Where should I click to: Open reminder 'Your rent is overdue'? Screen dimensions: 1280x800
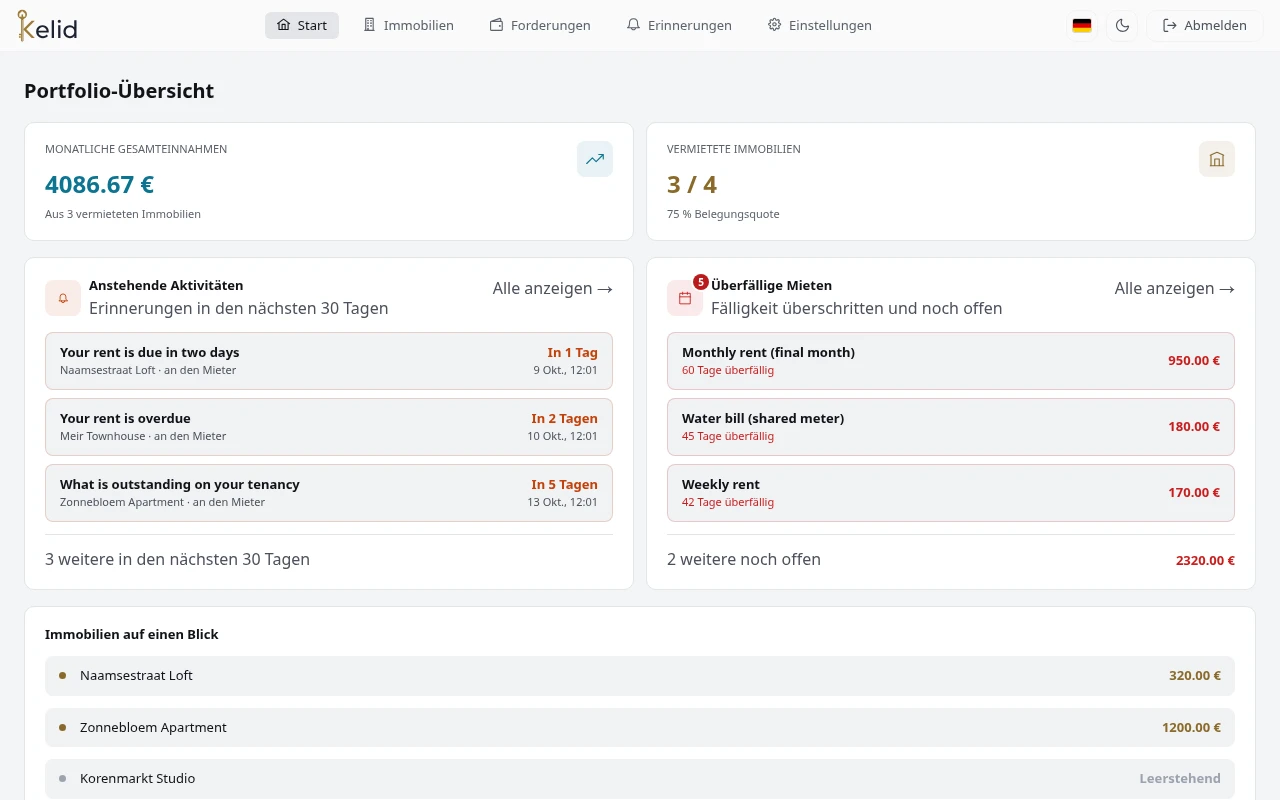click(x=329, y=427)
